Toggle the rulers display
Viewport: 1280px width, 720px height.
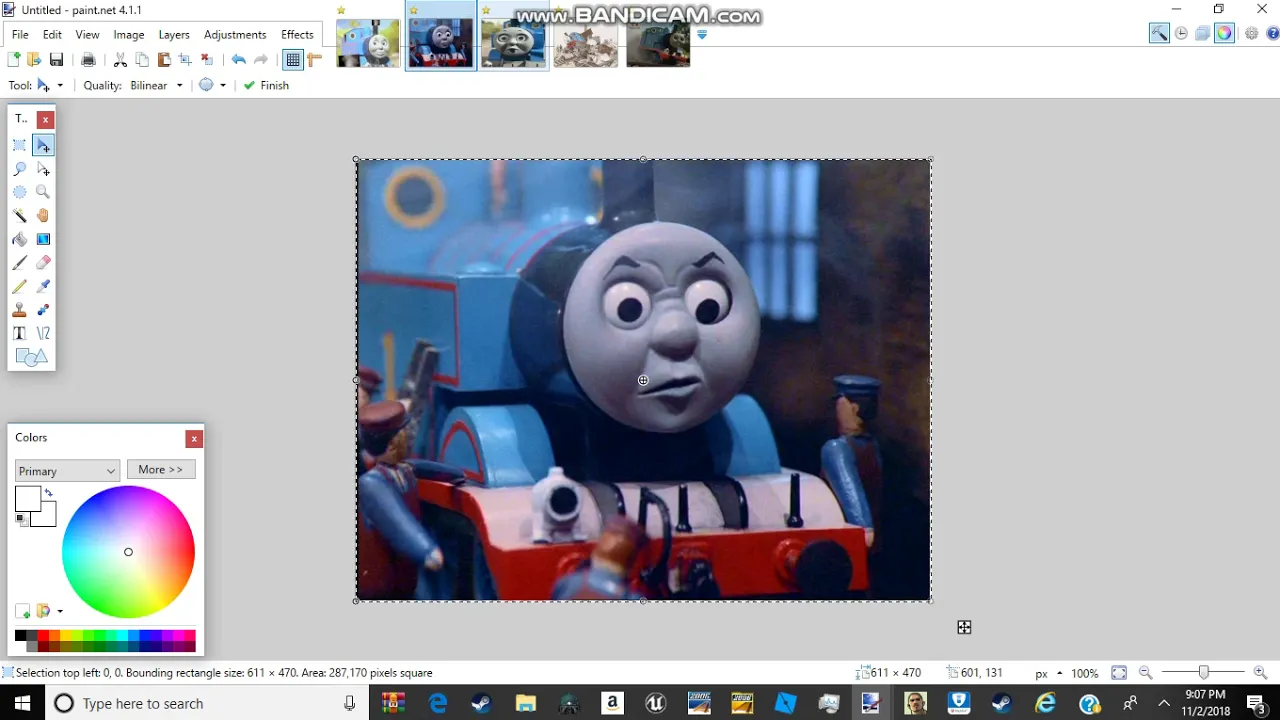click(315, 60)
